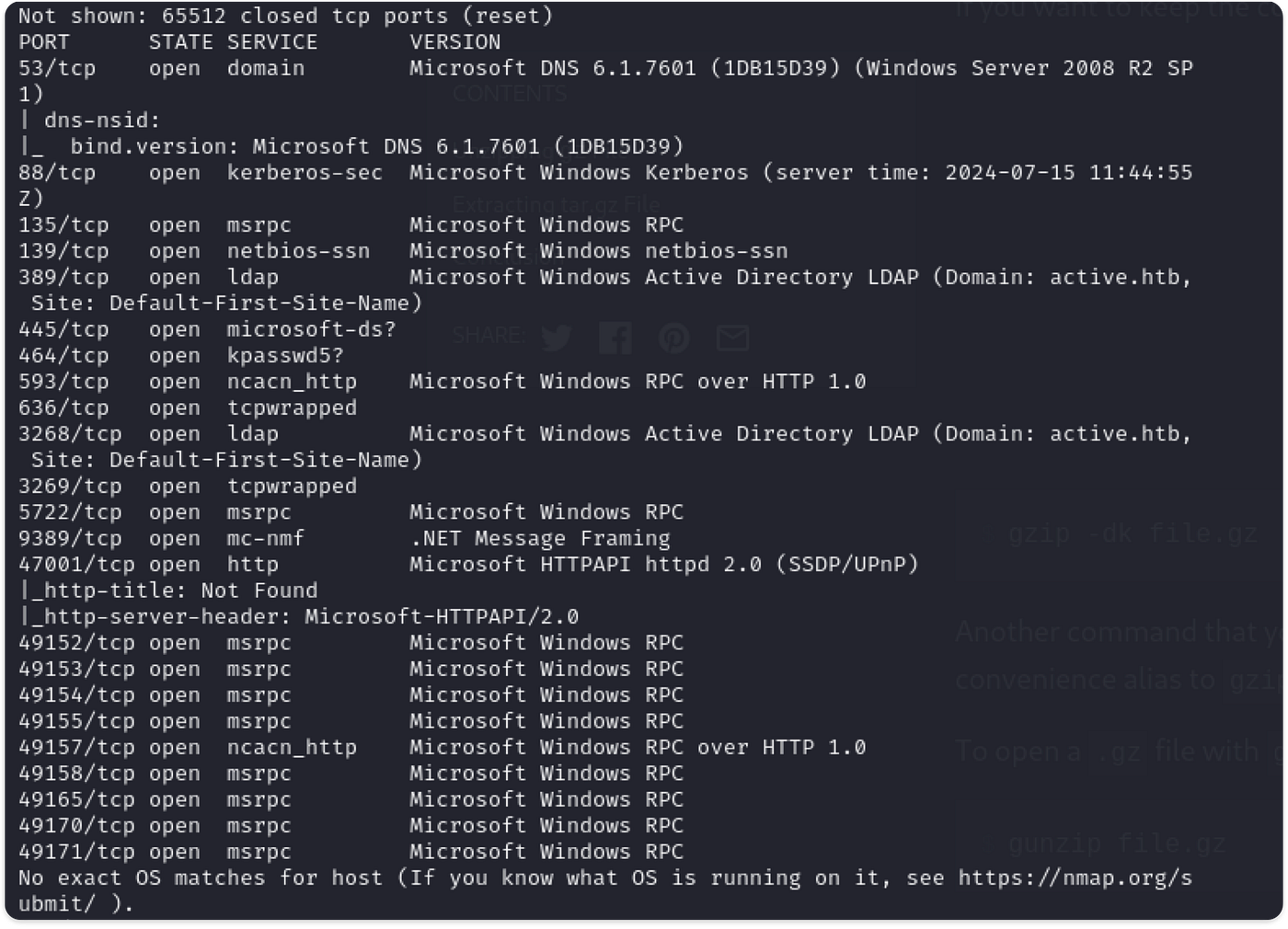
Task: Select the 9389/tcp mc-nmf entry
Action: [344, 538]
